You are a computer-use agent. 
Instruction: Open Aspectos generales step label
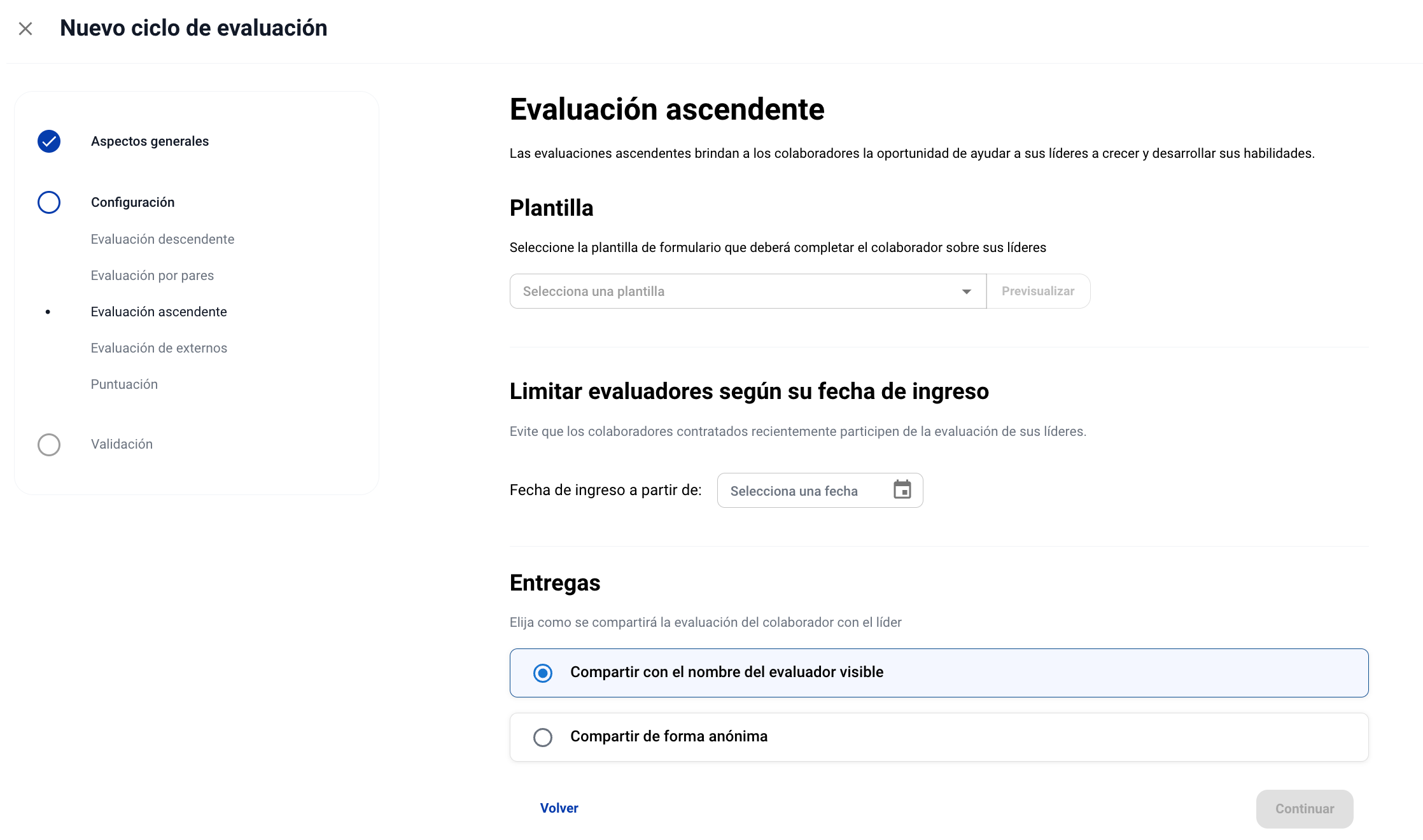click(150, 141)
